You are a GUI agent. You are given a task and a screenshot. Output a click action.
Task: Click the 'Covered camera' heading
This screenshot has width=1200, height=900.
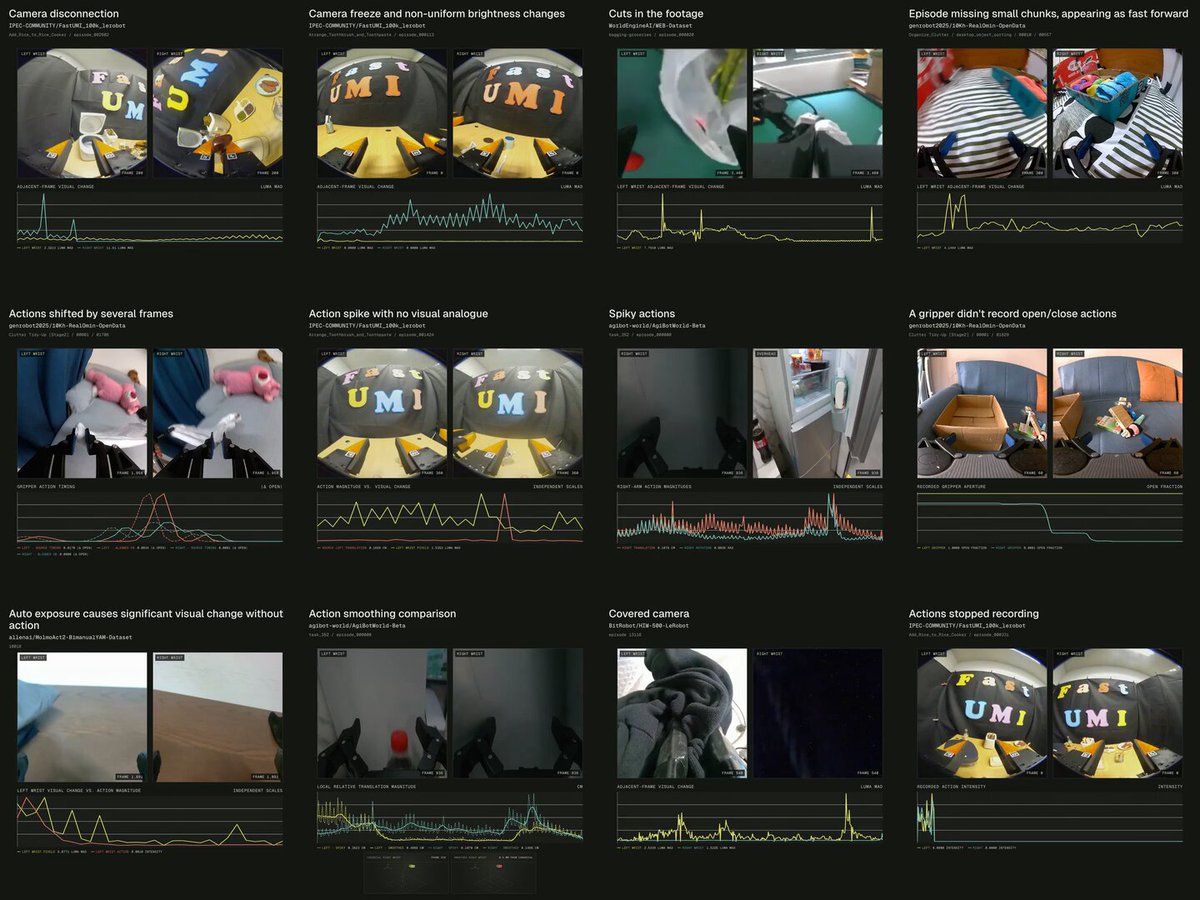(649, 614)
